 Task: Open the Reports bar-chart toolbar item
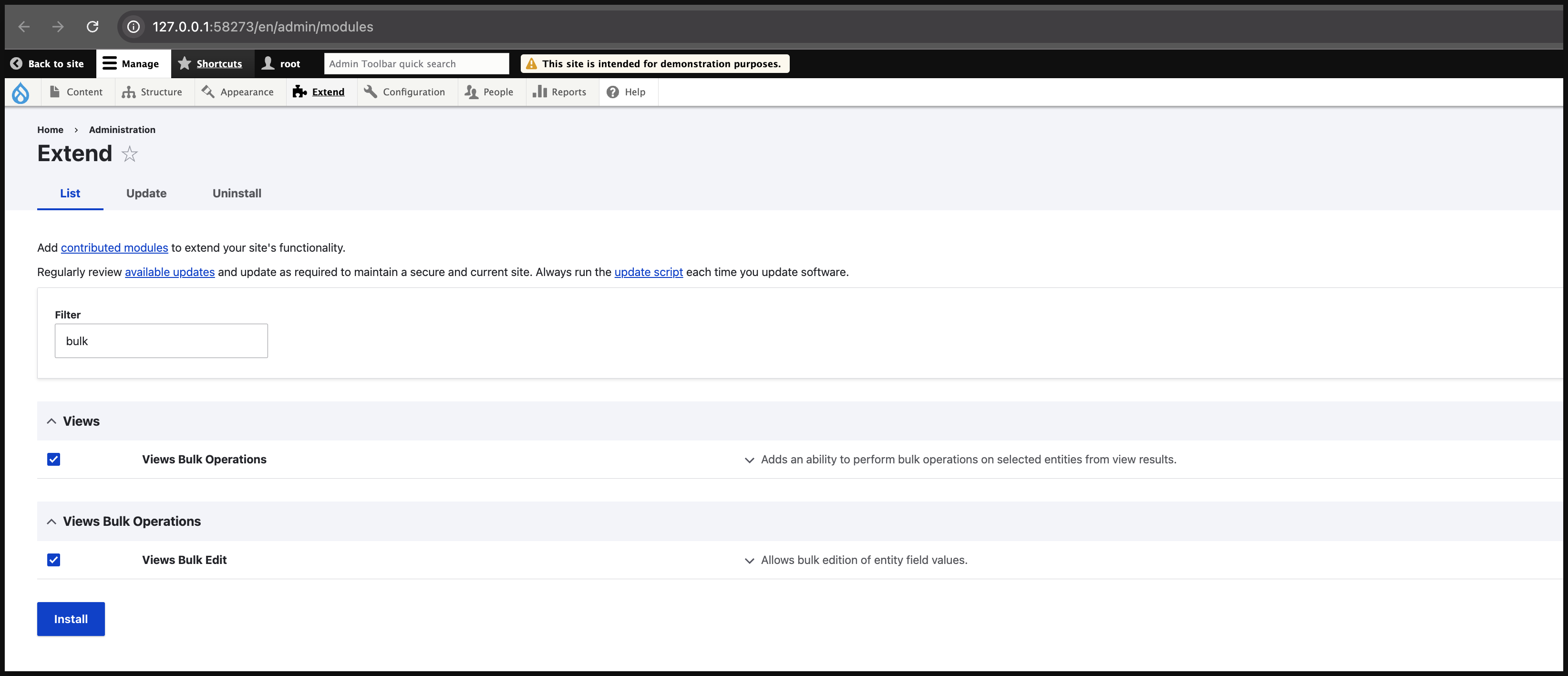(559, 92)
